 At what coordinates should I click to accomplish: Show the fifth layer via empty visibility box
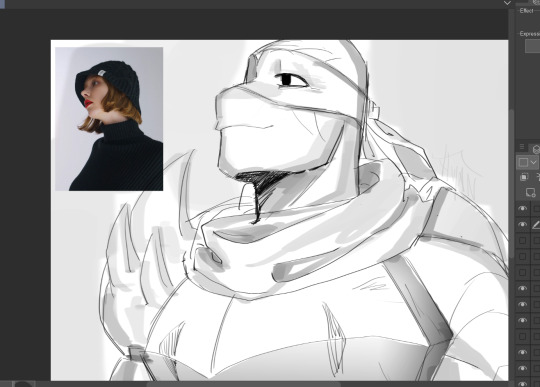[522, 272]
